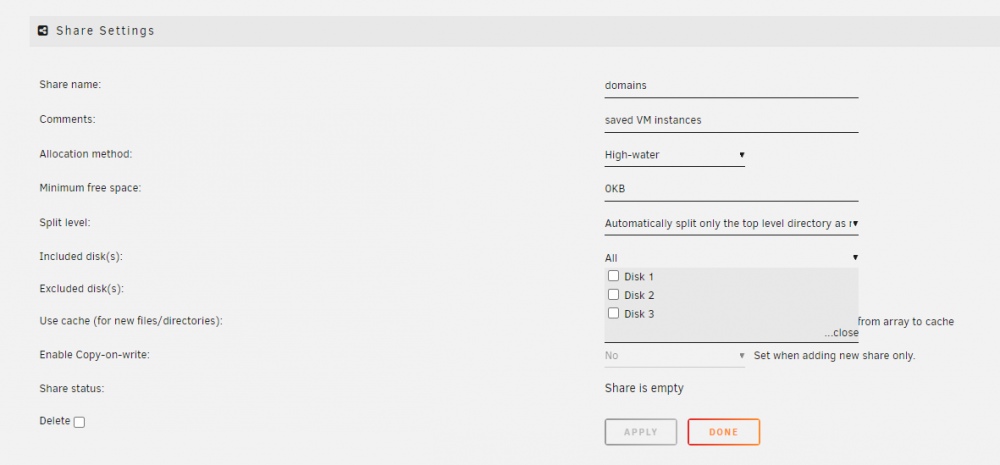This screenshot has height=465, width=1000.
Task: Click the 'Disk 2' label text
Action: pyautogui.click(x=639, y=295)
